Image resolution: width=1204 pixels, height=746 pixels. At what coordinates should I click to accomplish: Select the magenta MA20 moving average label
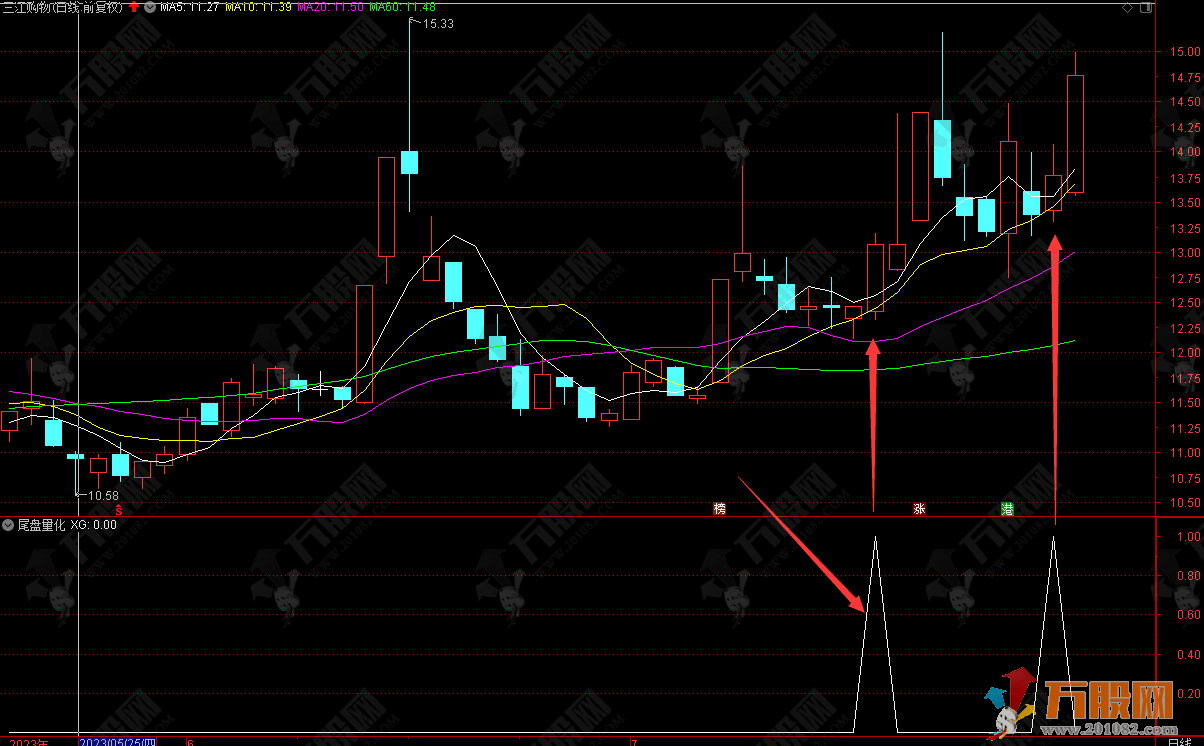330,8
